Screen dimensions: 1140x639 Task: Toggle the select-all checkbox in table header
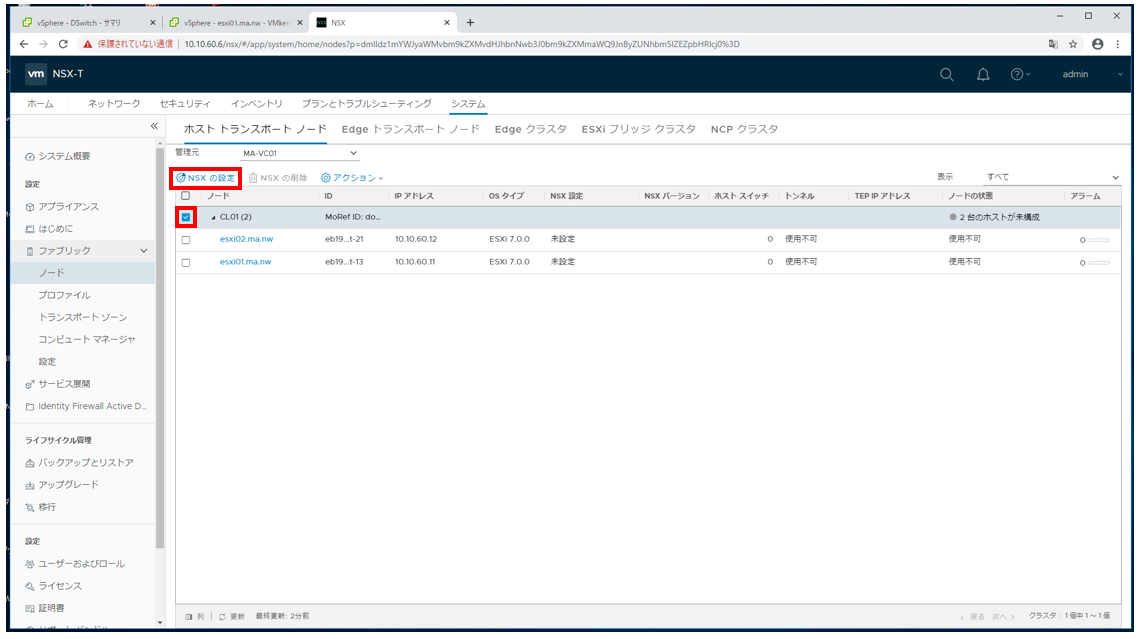click(185, 196)
